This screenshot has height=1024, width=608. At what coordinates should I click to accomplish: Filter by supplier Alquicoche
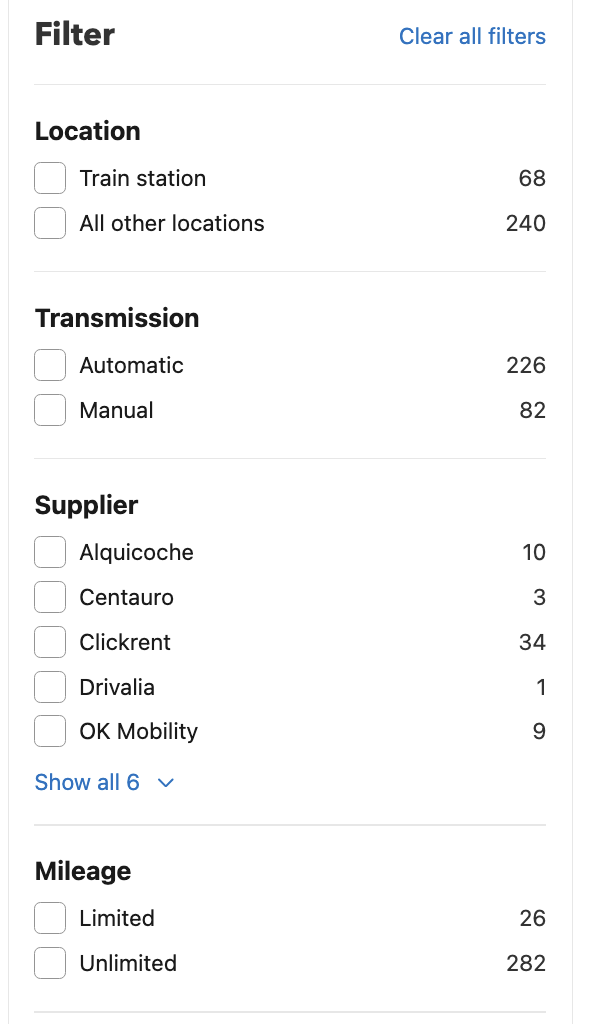click(x=50, y=553)
